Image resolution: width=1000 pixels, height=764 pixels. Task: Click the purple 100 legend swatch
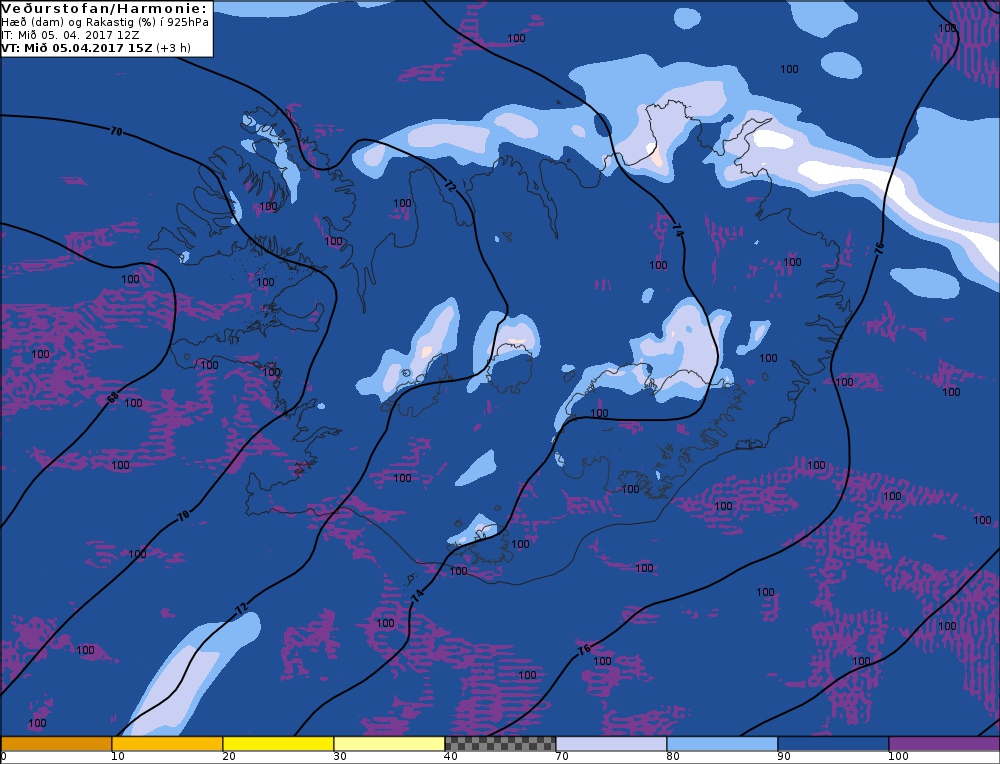[x=944, y=744]
